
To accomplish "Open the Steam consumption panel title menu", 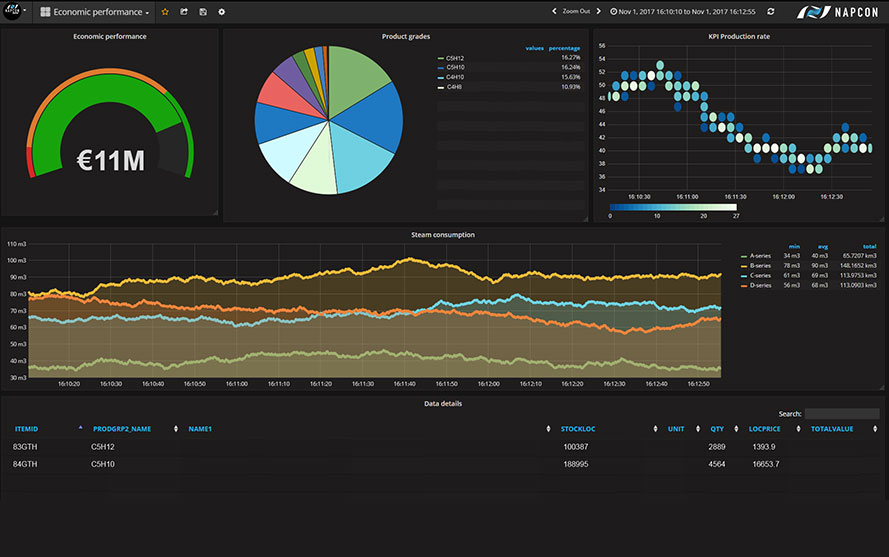I will click(x=443, y=235).
